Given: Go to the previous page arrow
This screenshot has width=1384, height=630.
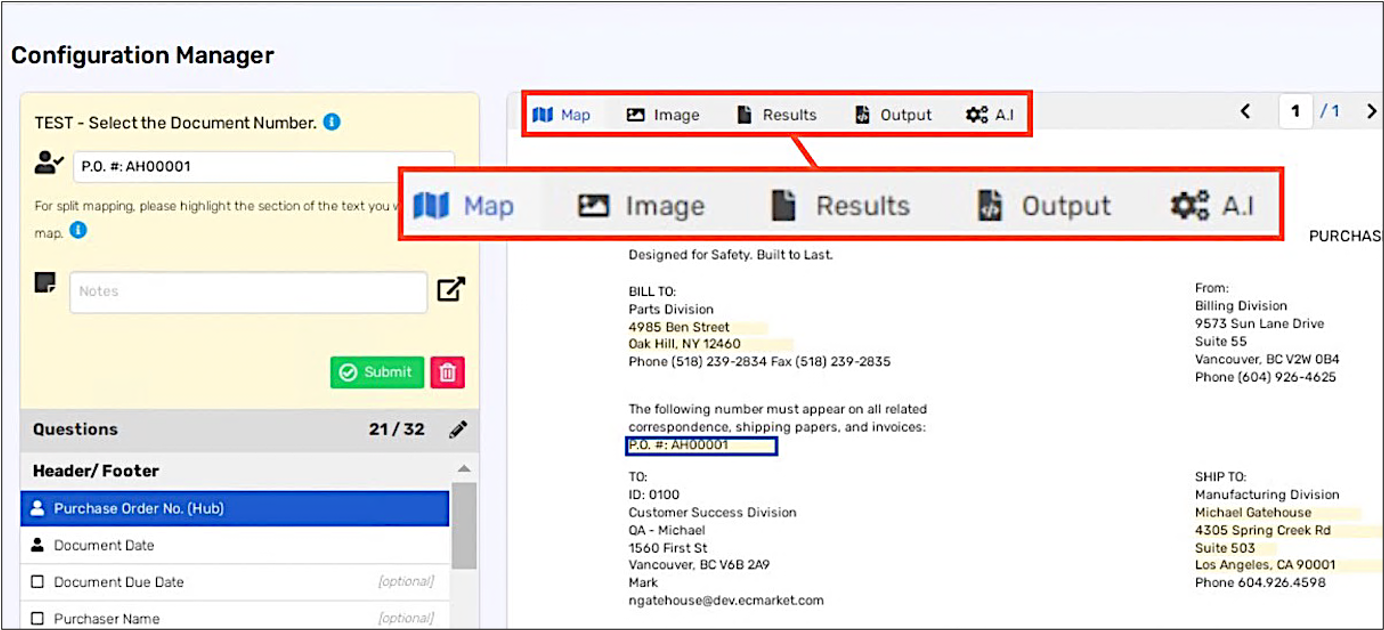Looking at the screenshot, I should click(x=1245, y=112).
